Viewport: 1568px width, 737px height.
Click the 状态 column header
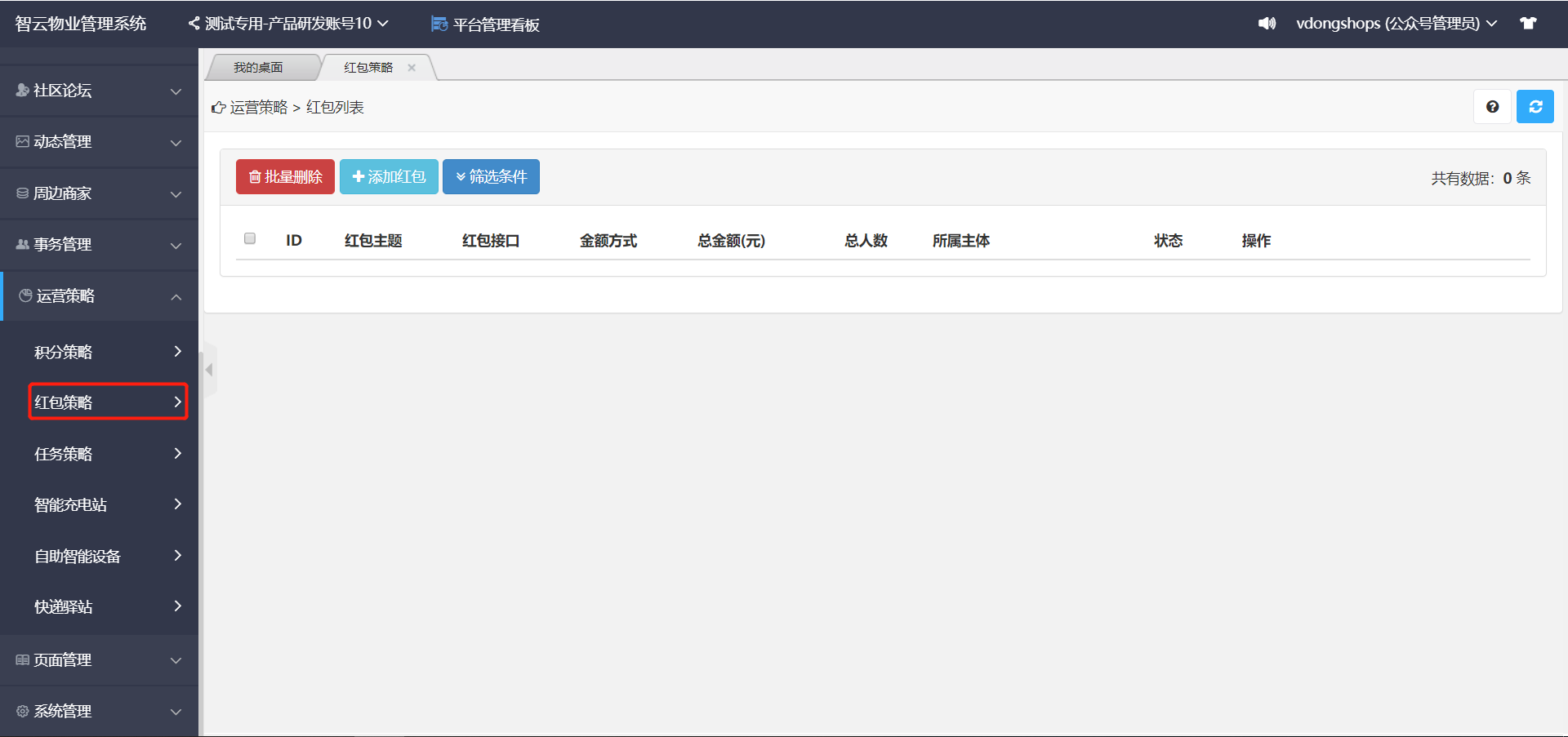point(1168,241)
